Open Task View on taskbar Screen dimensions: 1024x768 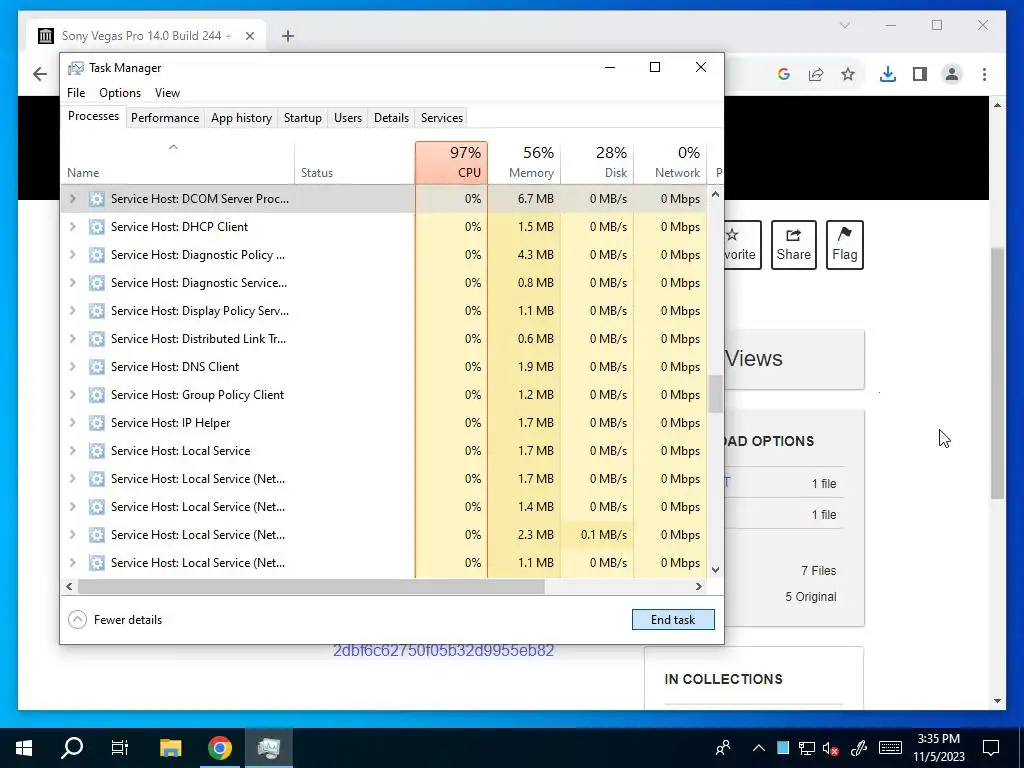(x=120, y=747)
